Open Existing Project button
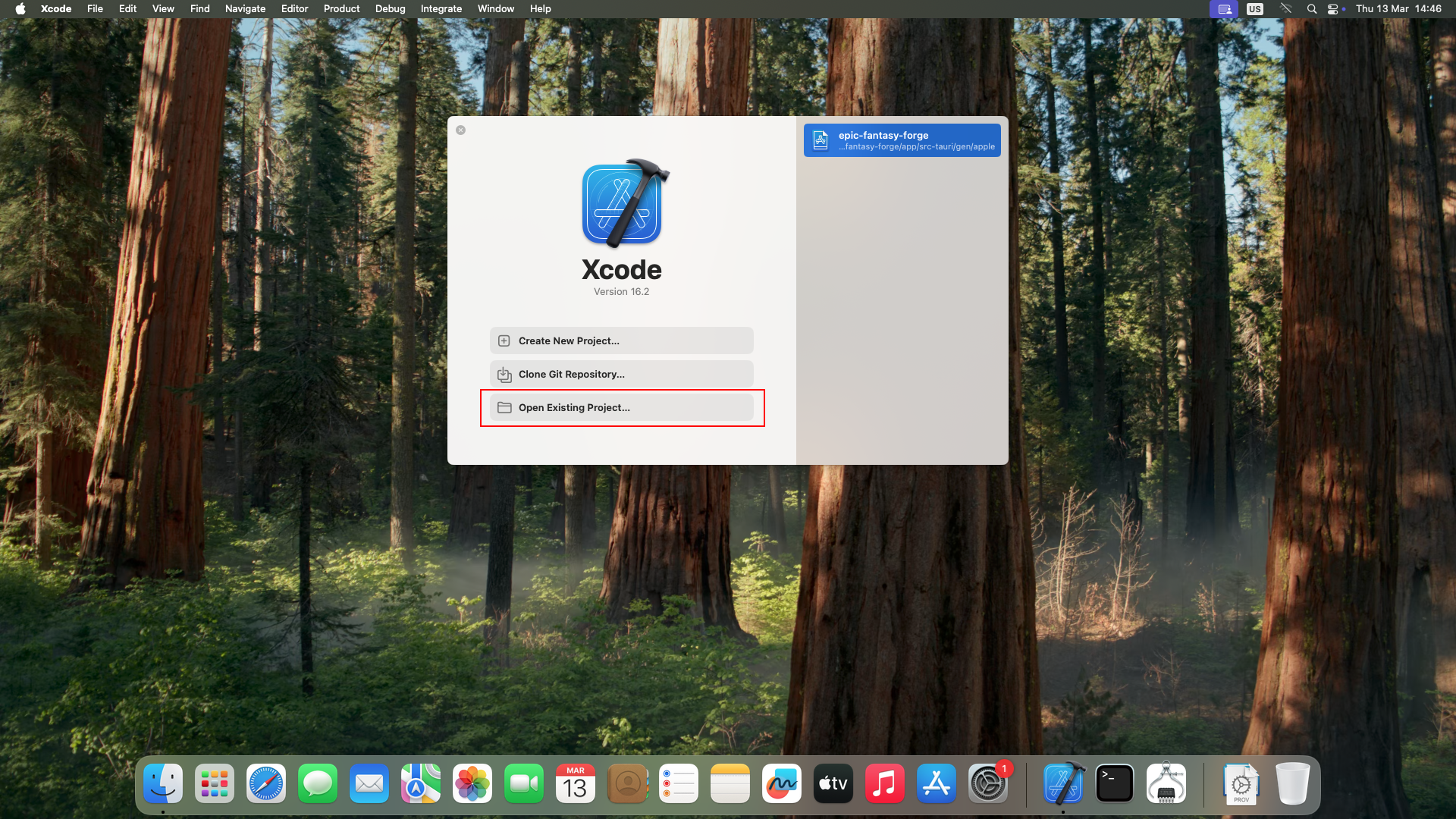1456x819 pixels. click(621, 407)
